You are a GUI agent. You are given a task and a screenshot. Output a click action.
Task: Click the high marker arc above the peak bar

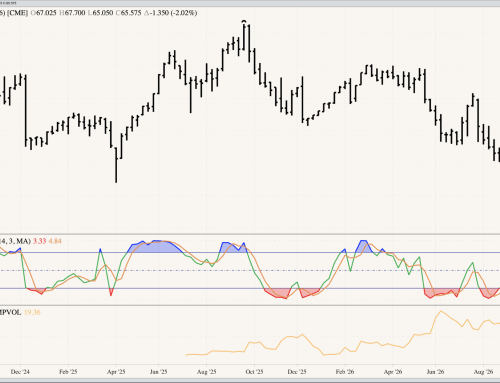coord(244,21)
